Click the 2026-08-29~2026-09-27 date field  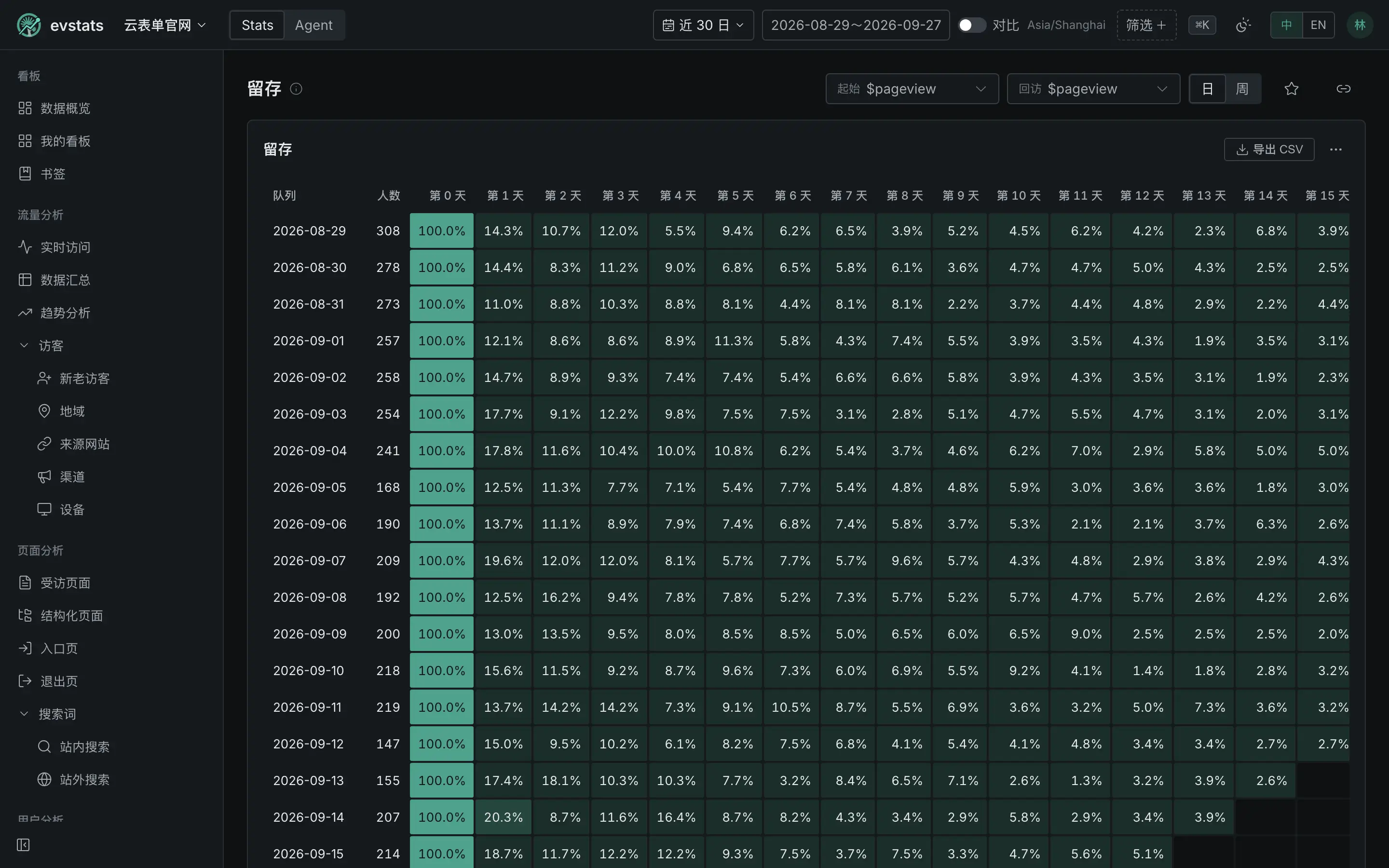click(x=856, y=25)
